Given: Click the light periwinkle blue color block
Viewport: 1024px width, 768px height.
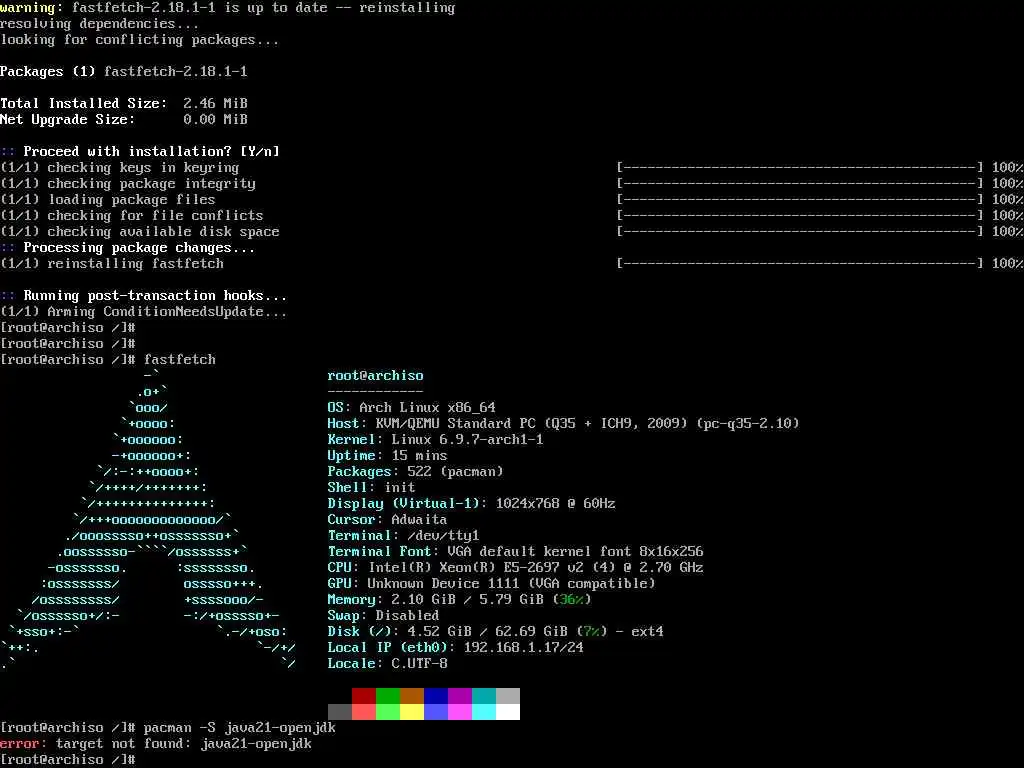Looking at the screenshot, I should pyautogui.click(x=436, y=712).
